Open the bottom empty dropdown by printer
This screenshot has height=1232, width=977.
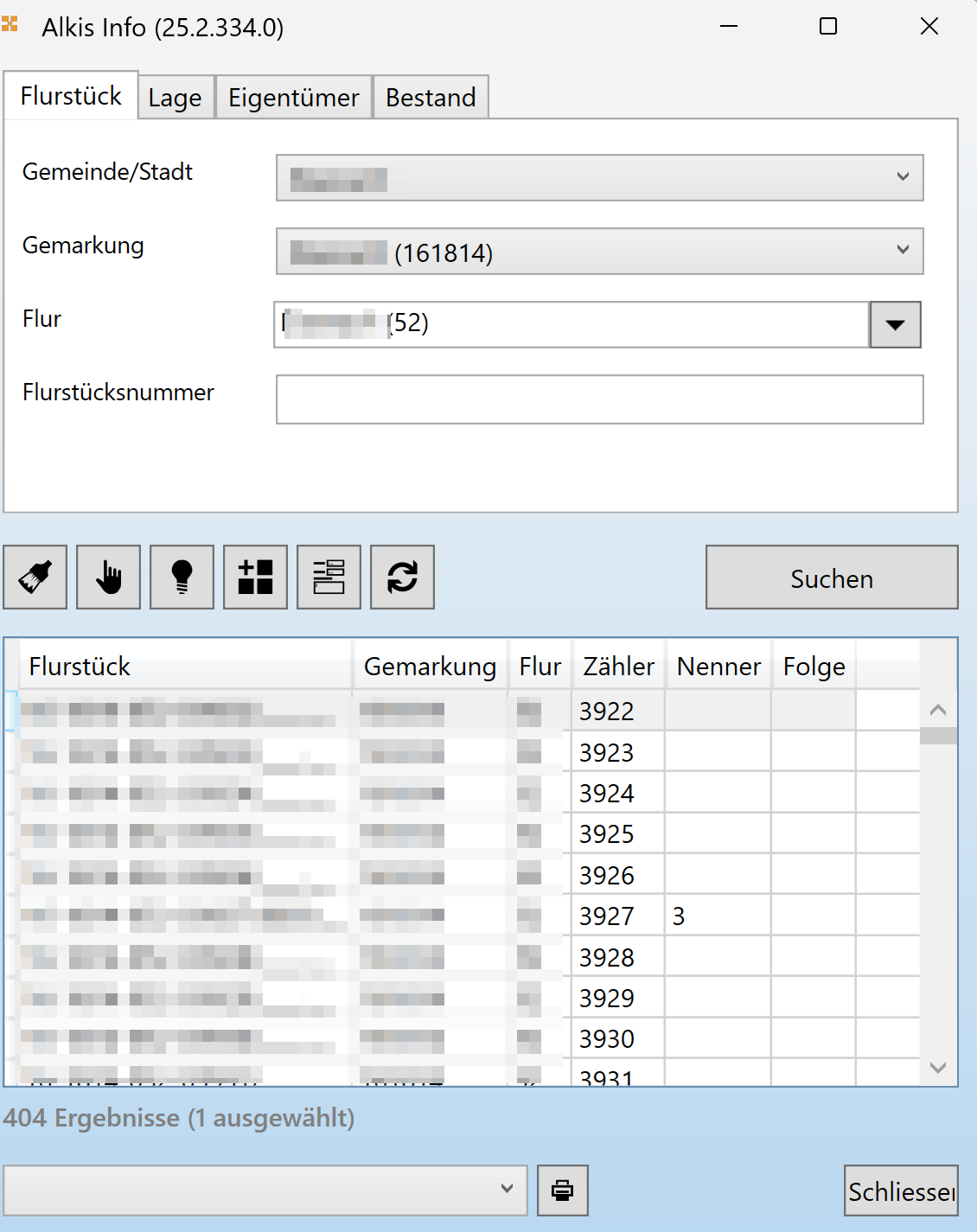point(507,1190)
